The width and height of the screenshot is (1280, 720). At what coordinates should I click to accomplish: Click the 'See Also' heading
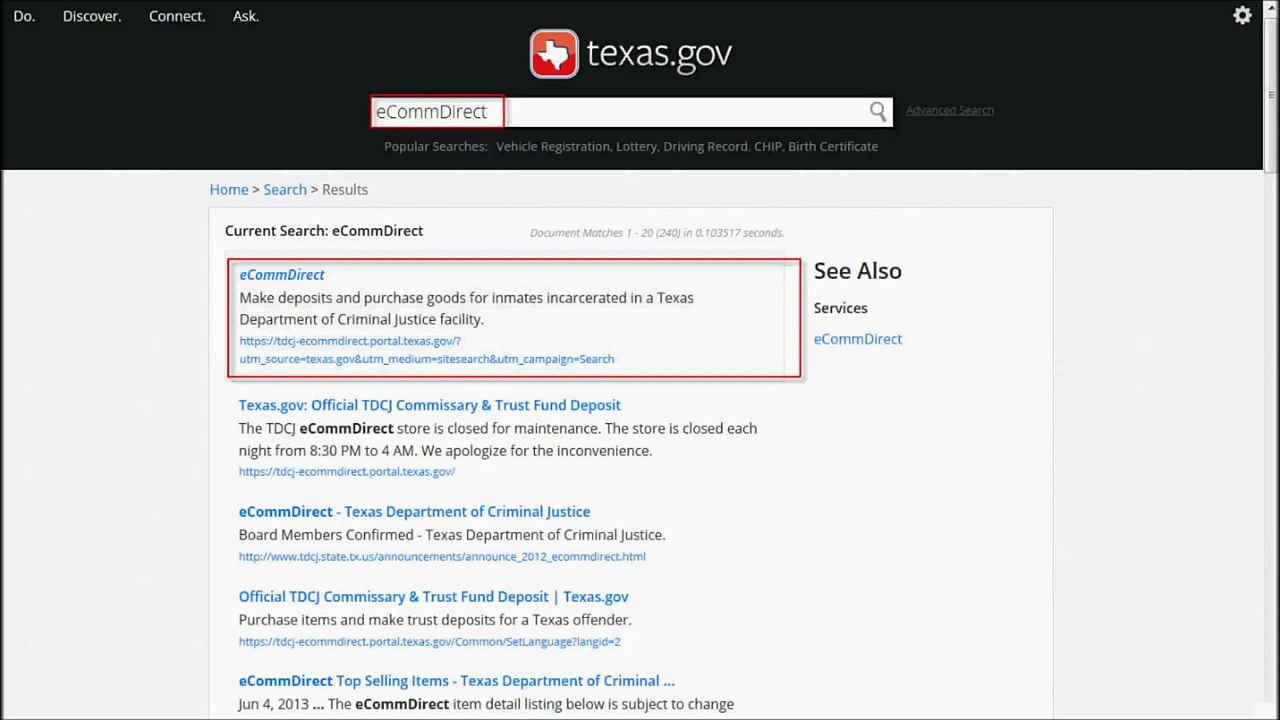[857, 271]
